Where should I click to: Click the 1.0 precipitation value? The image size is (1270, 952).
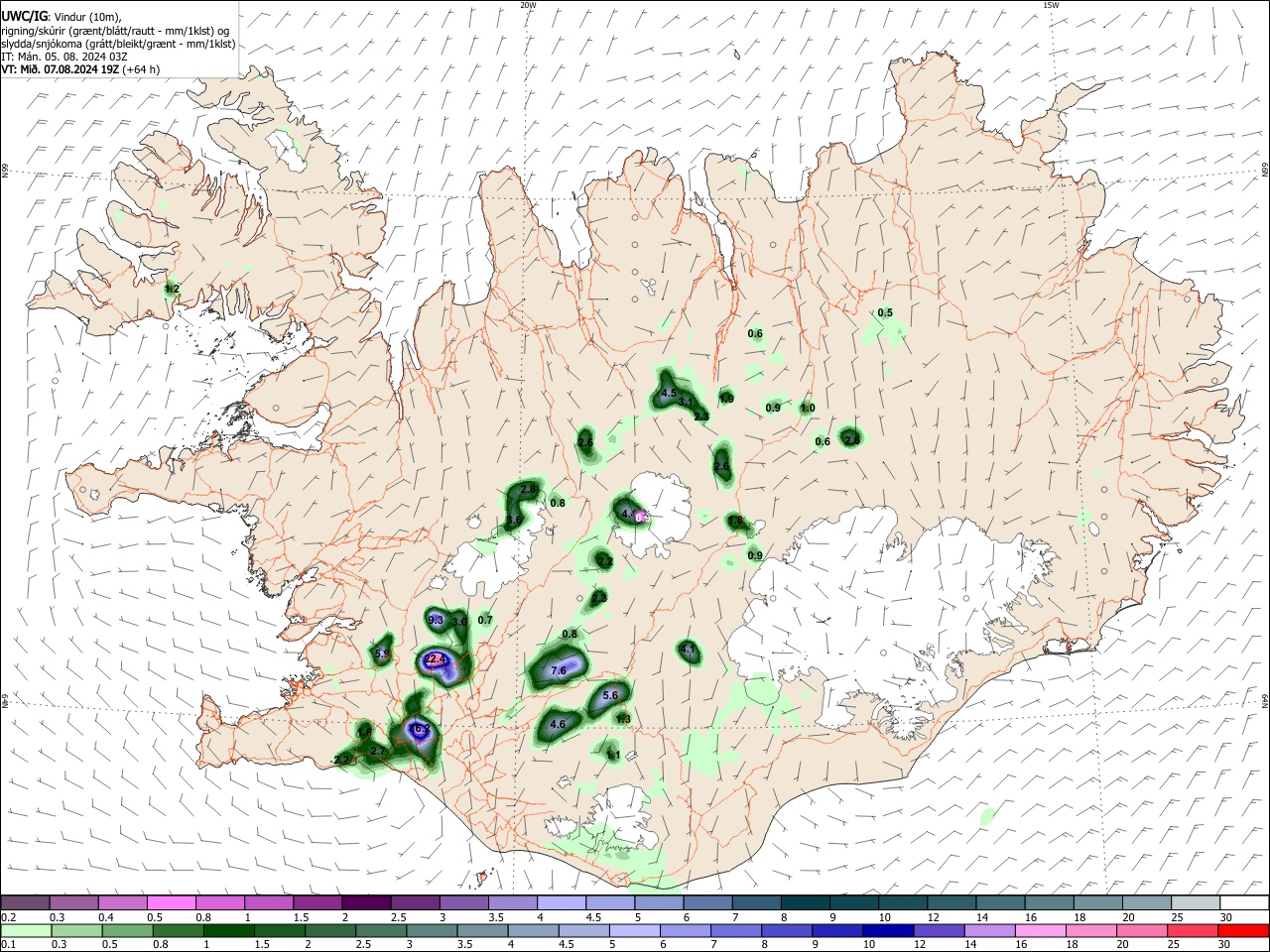tap(808, 409)
